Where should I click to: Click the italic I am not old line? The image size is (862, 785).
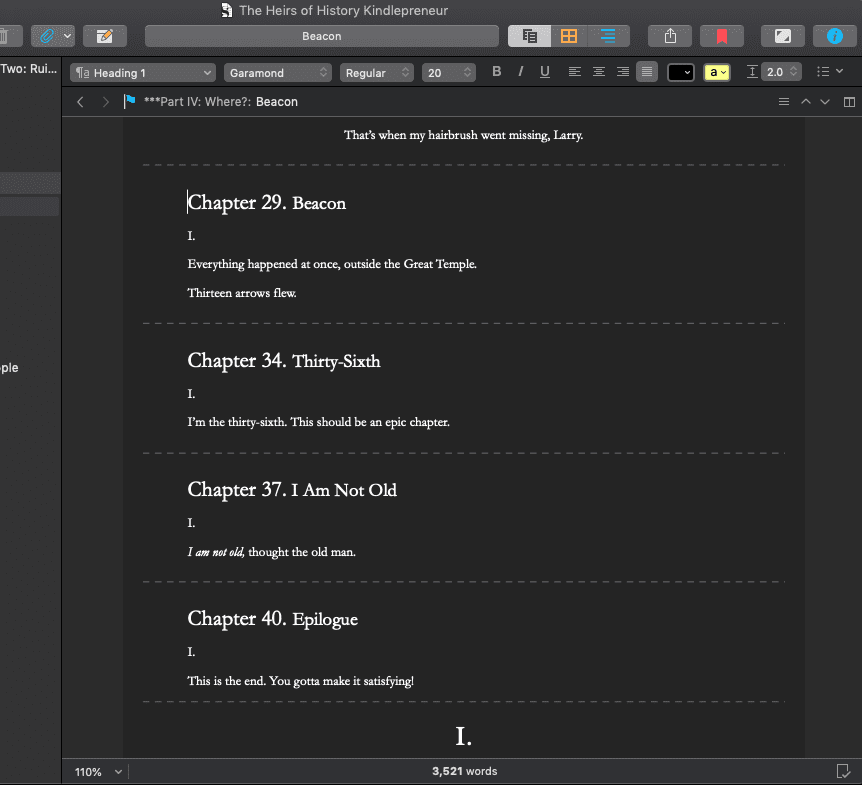coord(272,552)
